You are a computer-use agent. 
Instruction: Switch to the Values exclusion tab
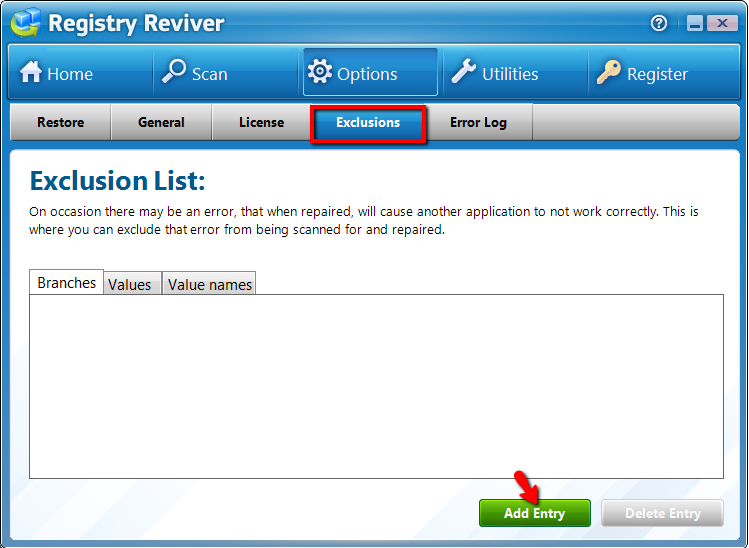tap(130, 285)
